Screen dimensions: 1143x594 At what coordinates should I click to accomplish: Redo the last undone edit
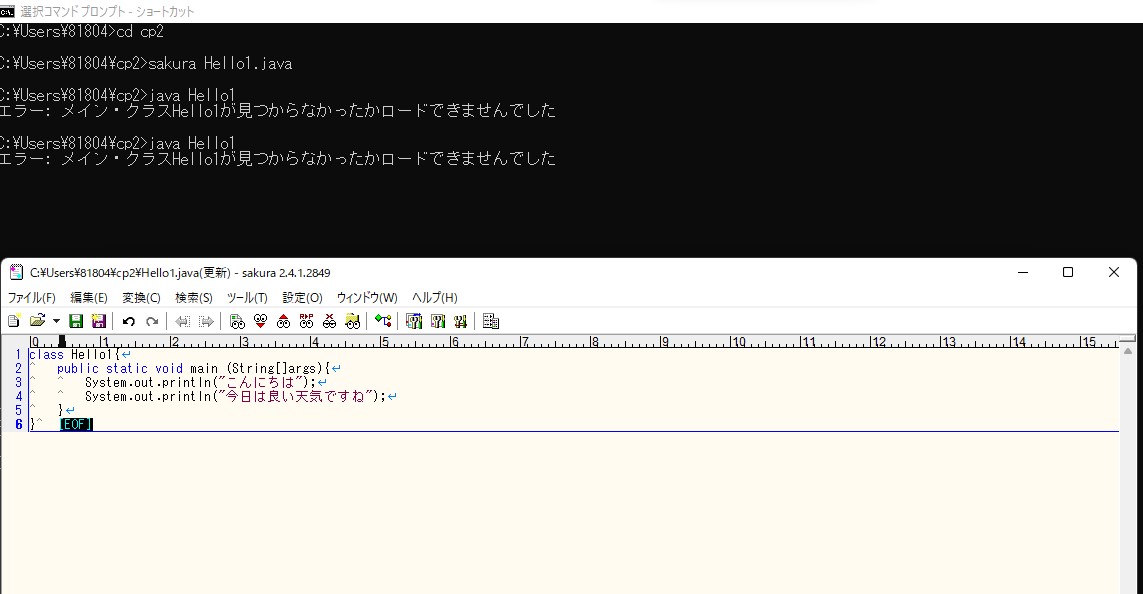pos(152,321)
